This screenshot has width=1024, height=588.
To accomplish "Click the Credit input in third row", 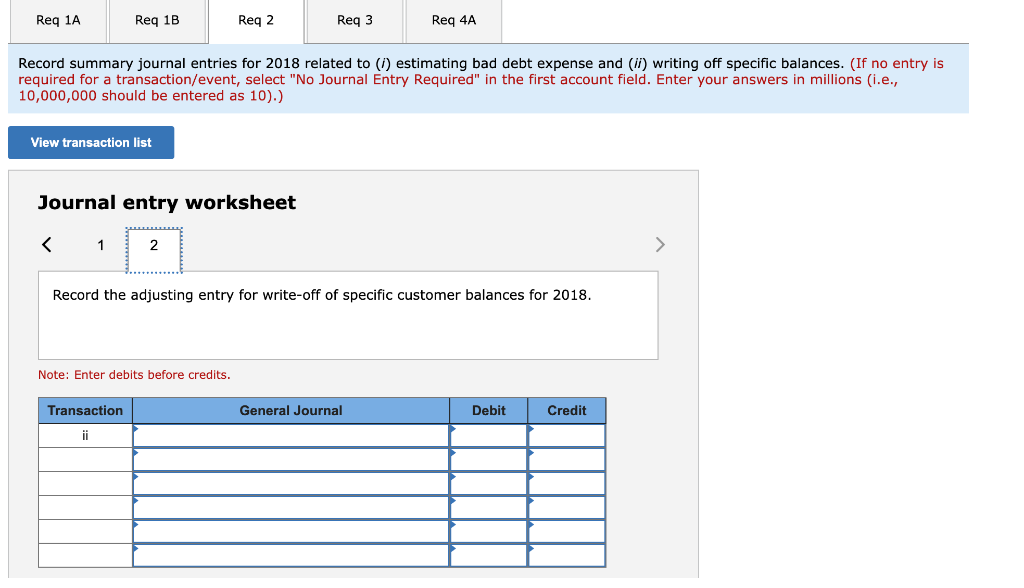I will click(x=566, y=483).
